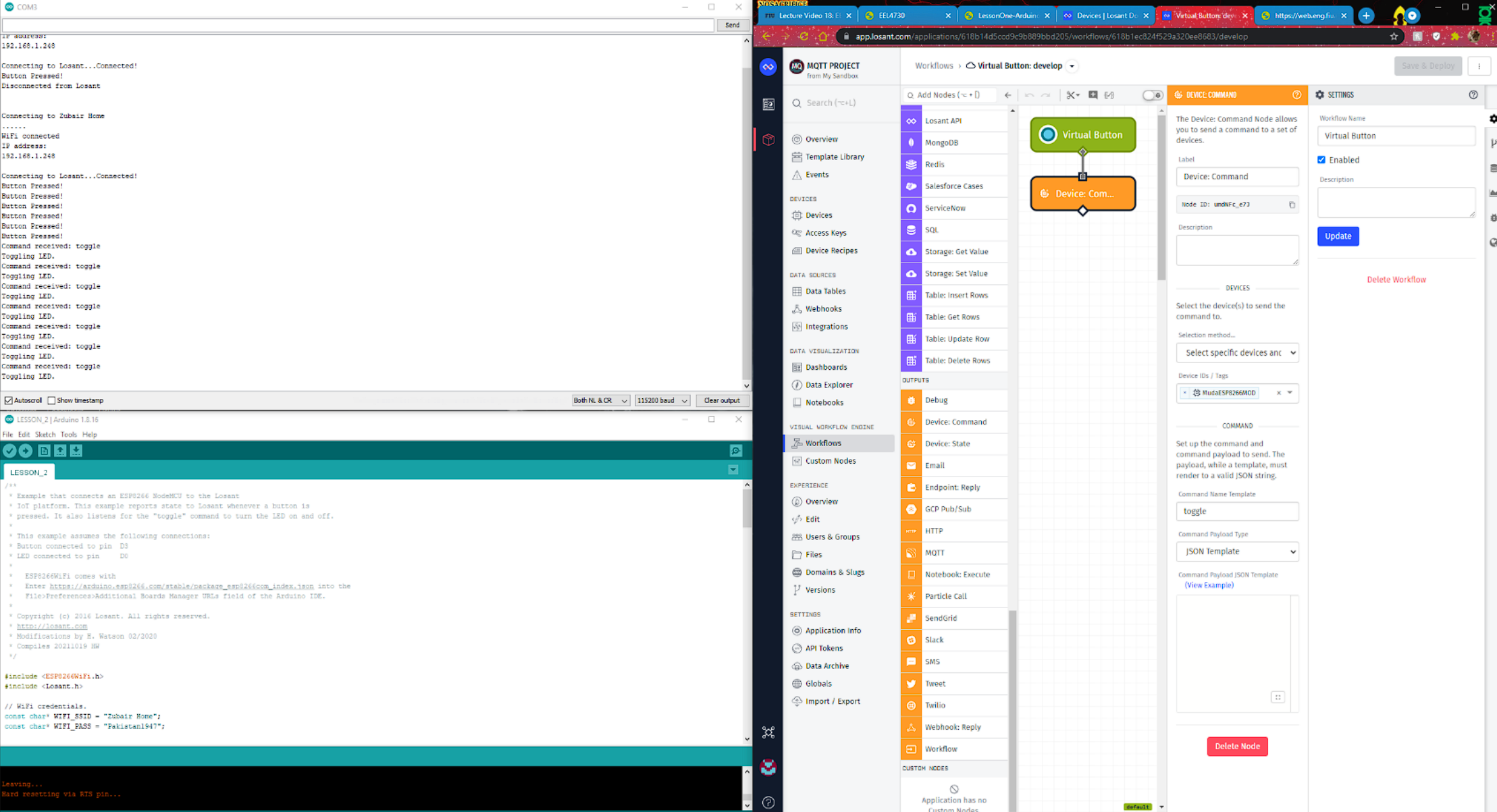The image size is (1497, 812).
Task: Click the scissors cut tool icon
Action: pyautogui.click(x=1071, y=95)
